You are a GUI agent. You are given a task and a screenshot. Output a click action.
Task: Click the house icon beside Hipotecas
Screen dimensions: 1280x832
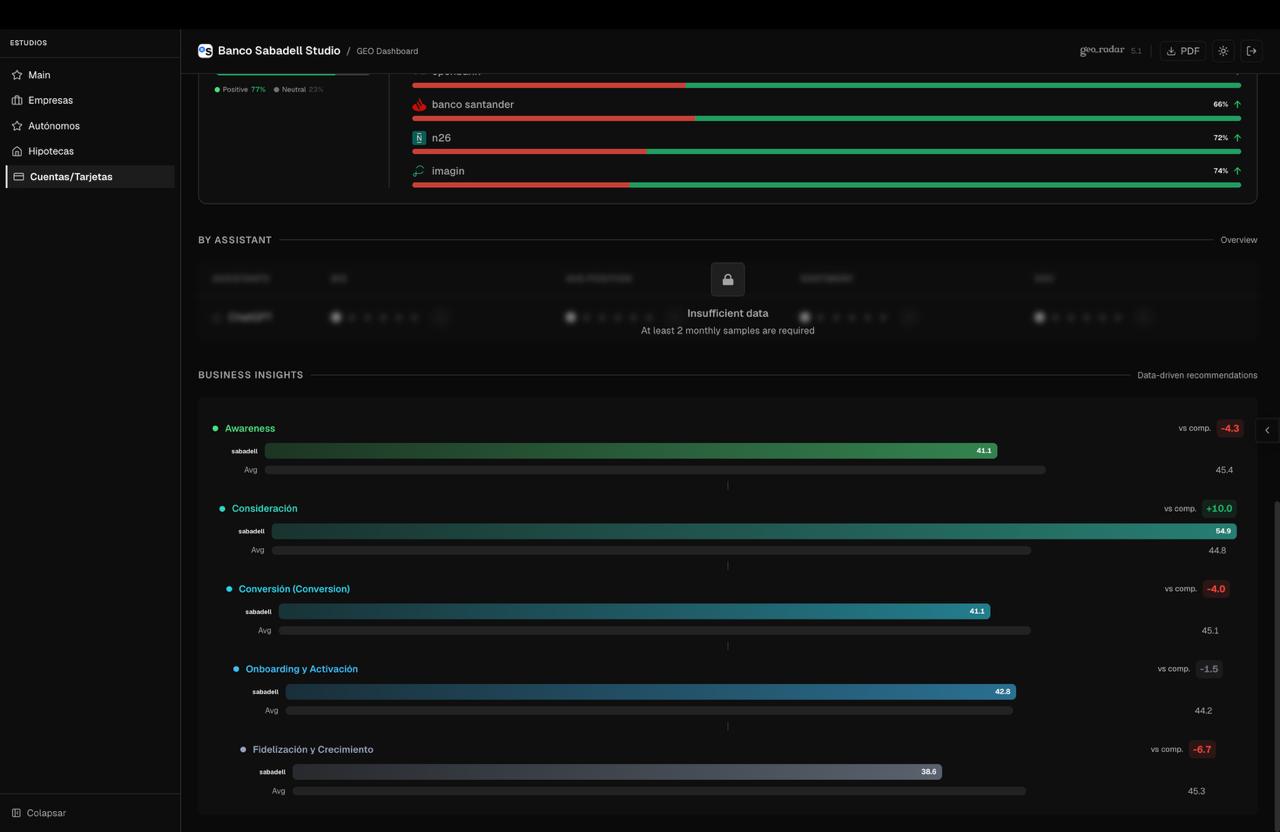pos(17,151)
